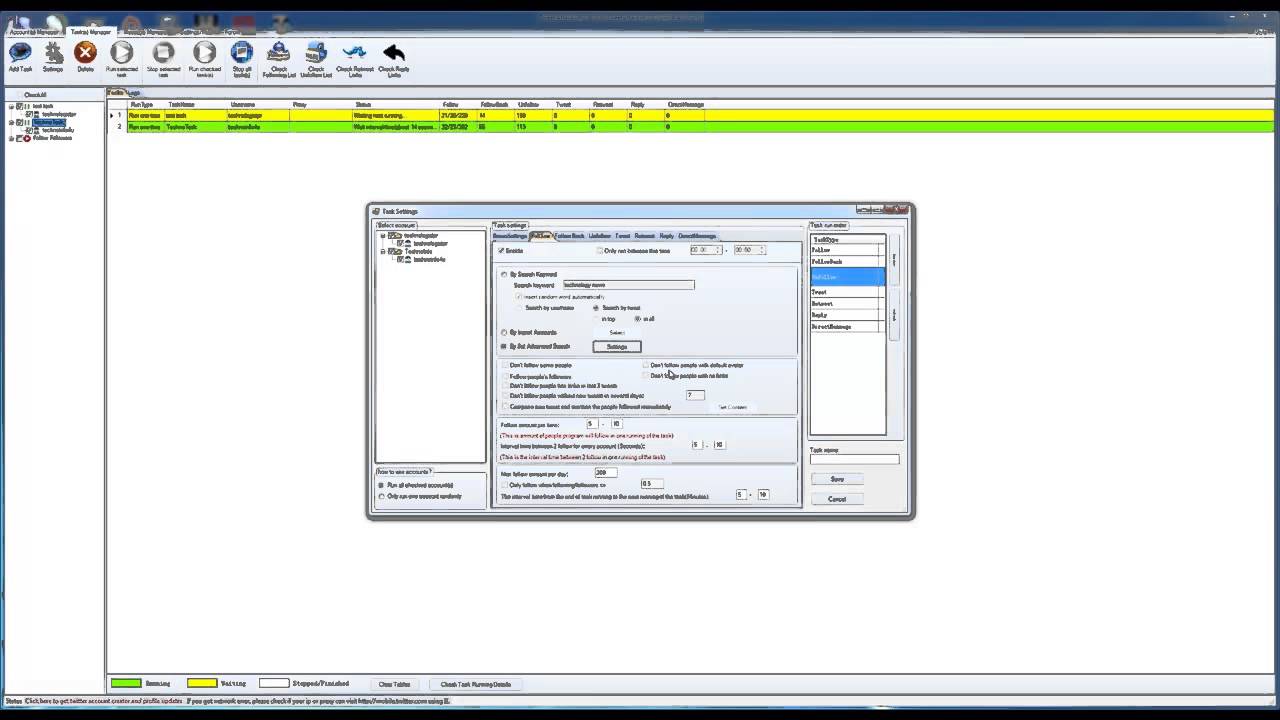Click the Check Following List icon
The image size is (1280, 720).
point(279,54)
